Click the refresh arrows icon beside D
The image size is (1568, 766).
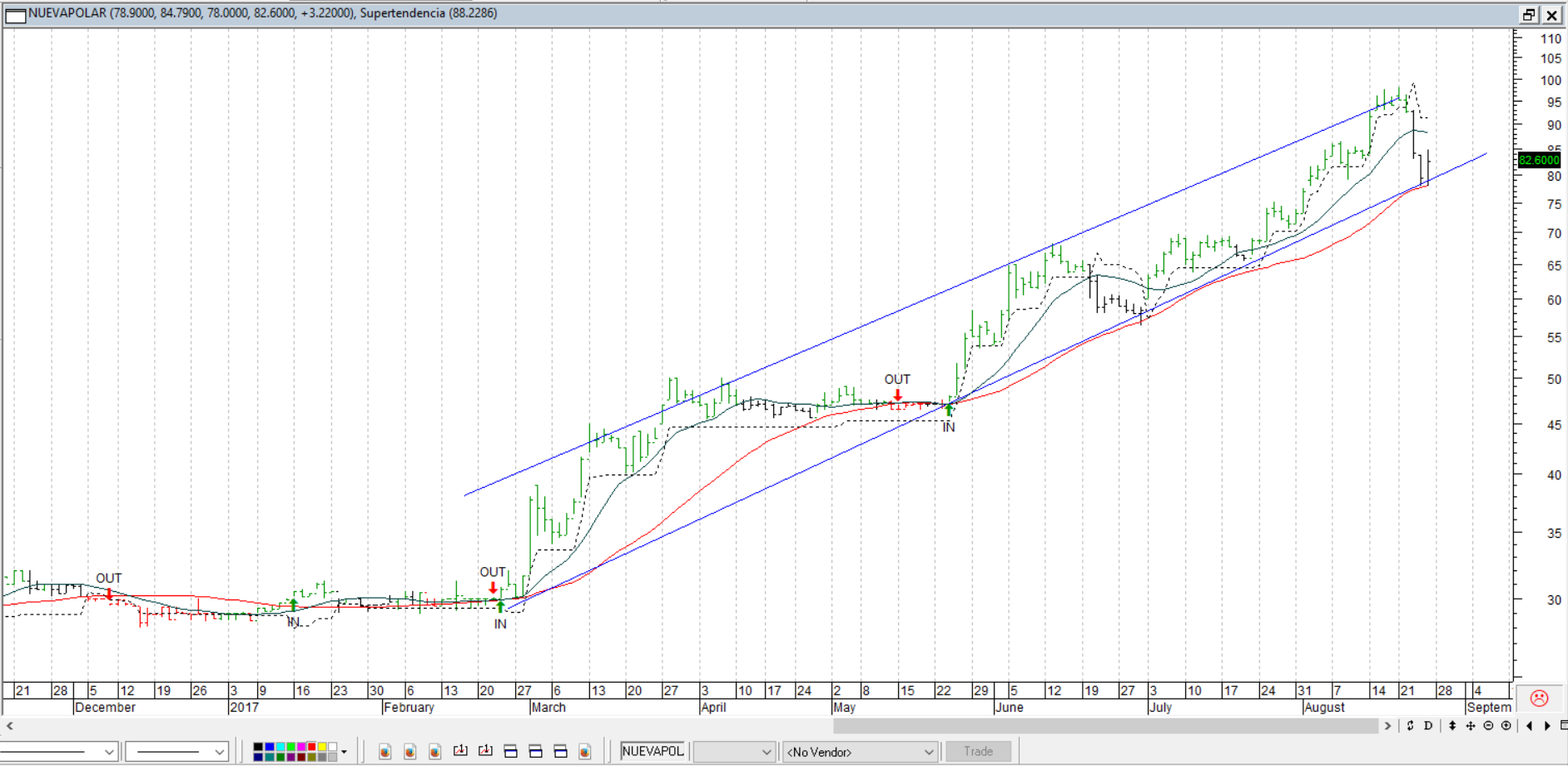pyautogui.click(x=1411, y=725)
